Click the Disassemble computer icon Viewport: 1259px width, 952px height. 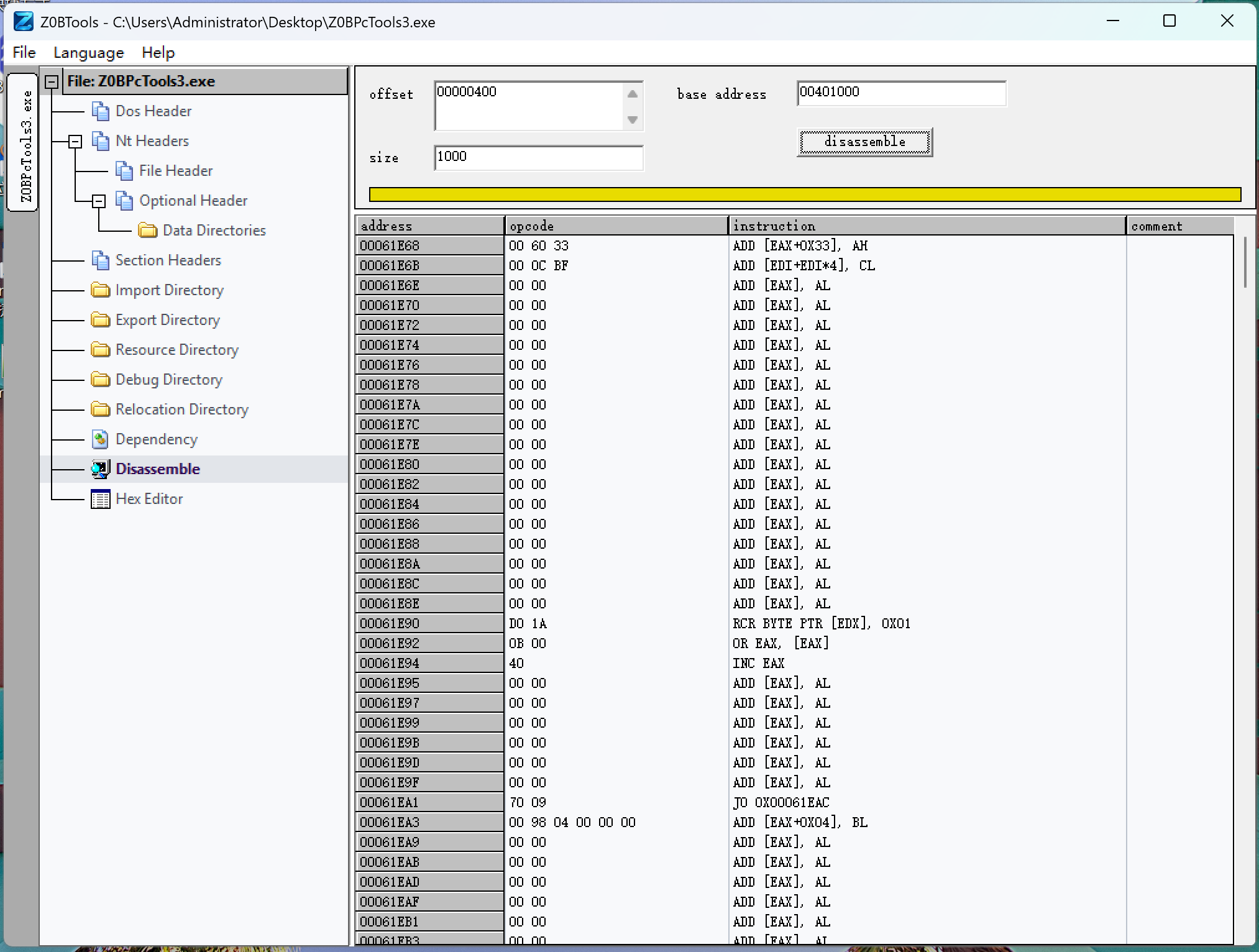101,469
